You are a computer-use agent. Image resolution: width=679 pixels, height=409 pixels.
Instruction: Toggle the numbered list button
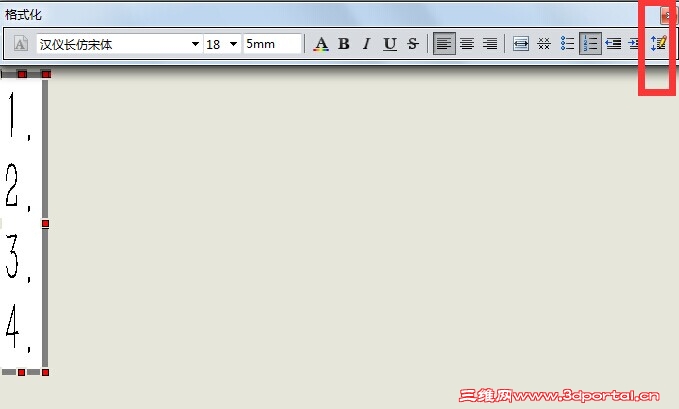pos(590,44)
